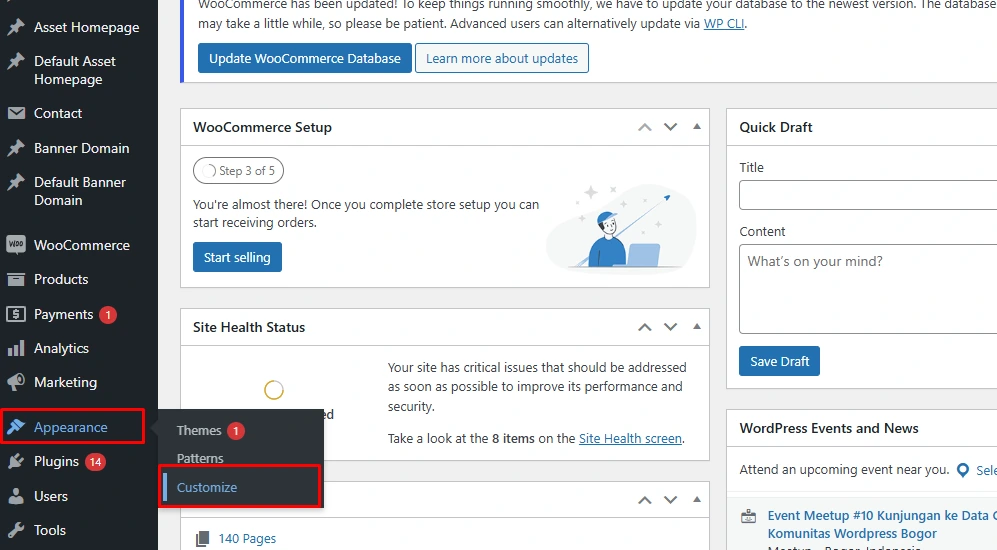Click the Contact envelope icon
Screen dimensions: 997x550
pos(16,113)
